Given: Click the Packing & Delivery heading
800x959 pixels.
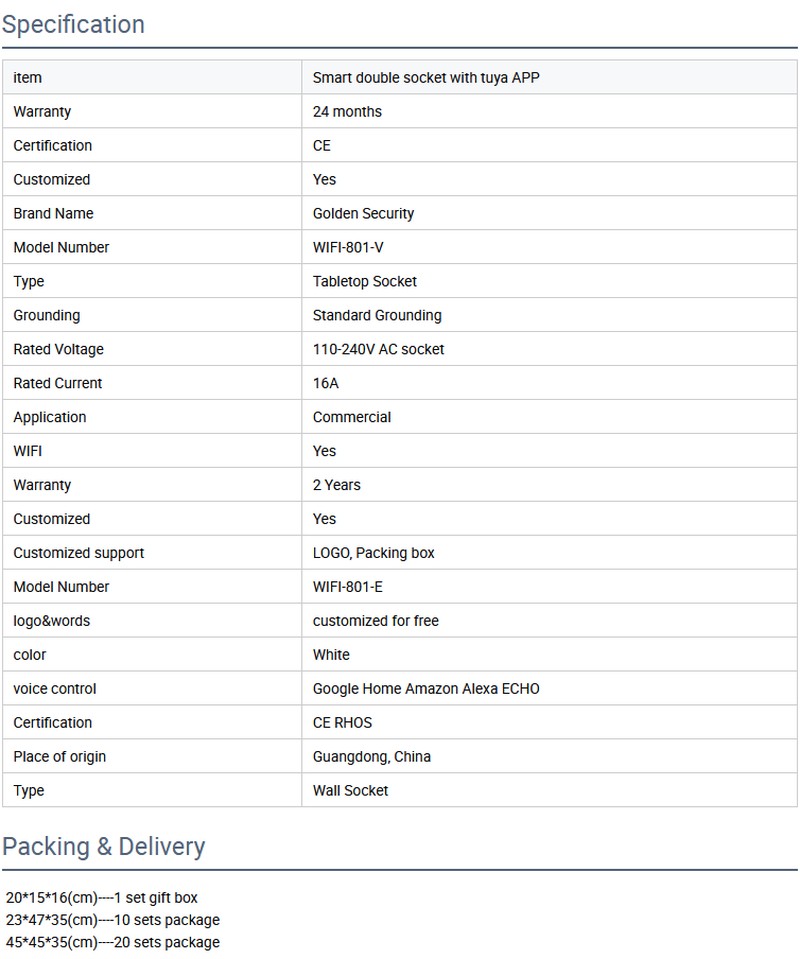Looking at the screenshot, I should coord(103,847).
